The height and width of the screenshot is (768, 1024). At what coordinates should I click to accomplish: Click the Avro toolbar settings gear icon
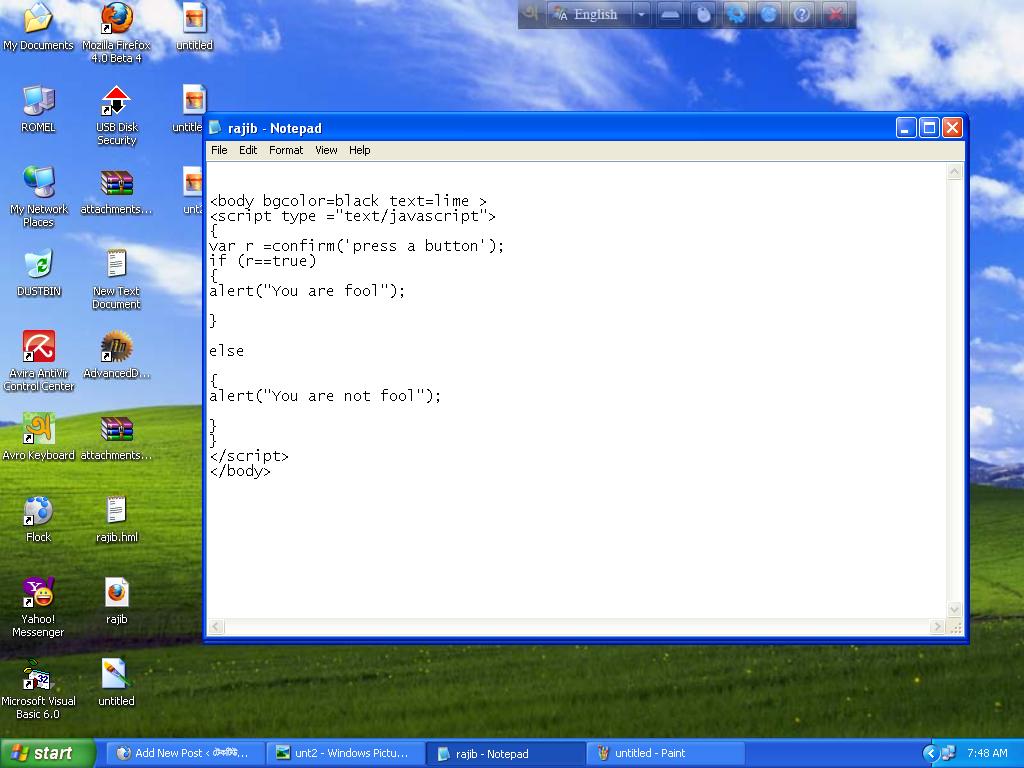736,14
